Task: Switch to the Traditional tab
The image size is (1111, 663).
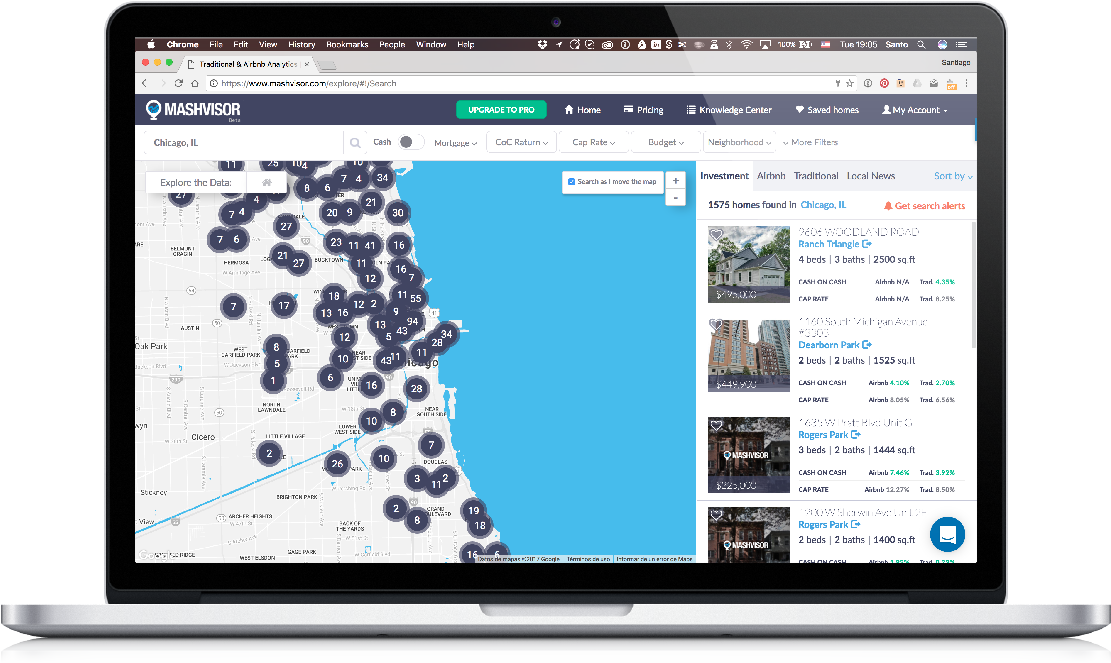Action: (816, 176)
